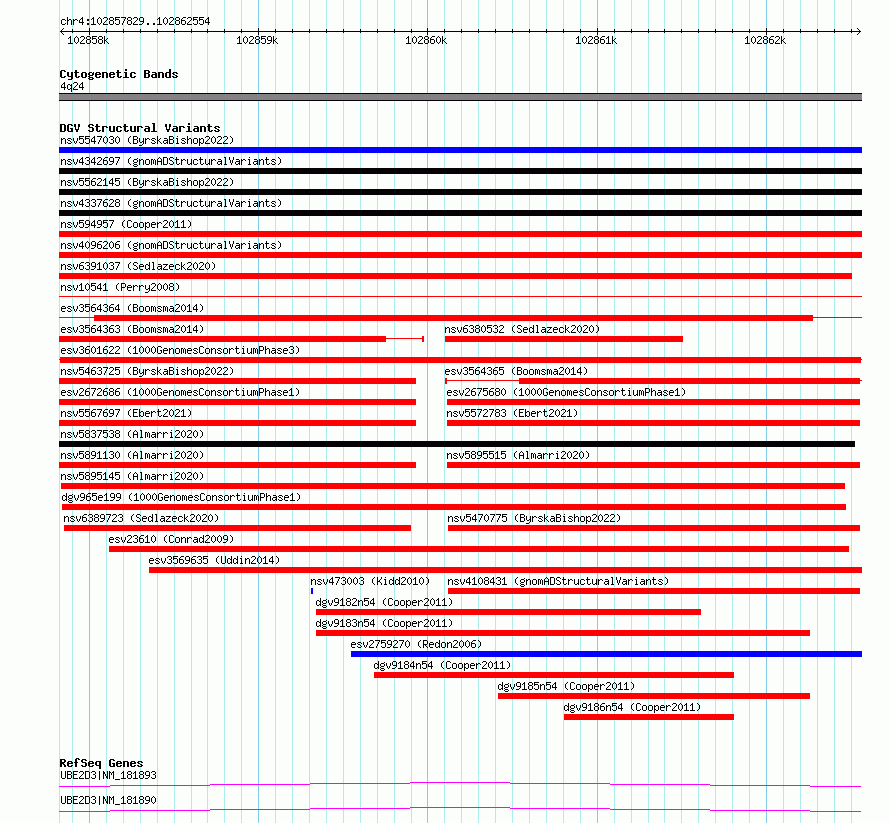Click the ruler's left arrow end
Screen dimensions: 890x823
pyautogui.click(x=62, y=32)
